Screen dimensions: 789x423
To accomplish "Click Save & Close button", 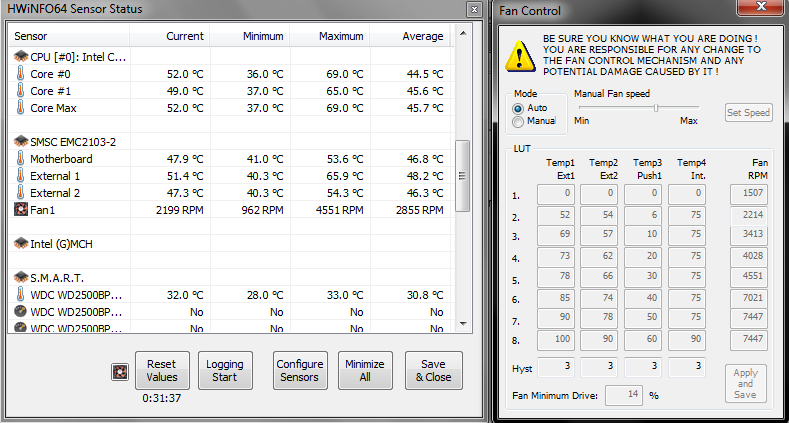I will point(433,371).
